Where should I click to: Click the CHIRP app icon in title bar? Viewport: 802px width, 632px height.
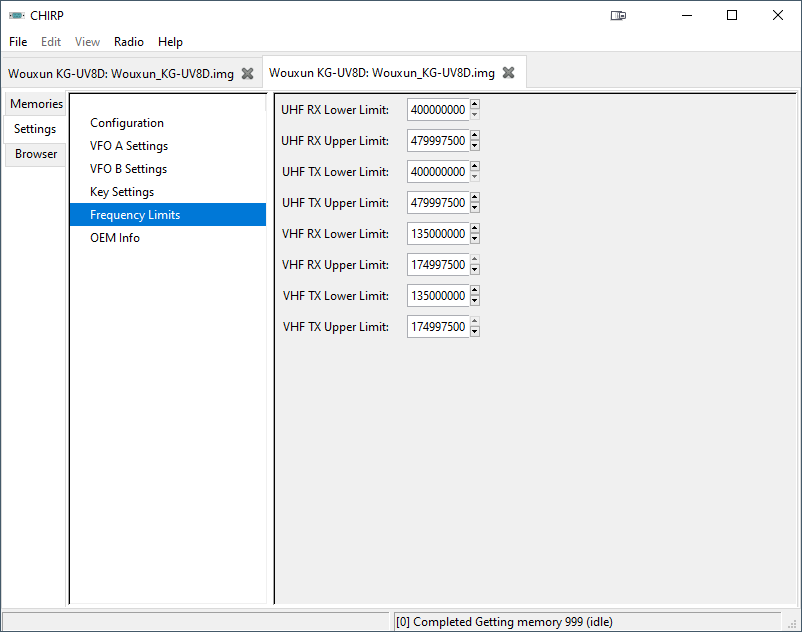(x=16, y=15)
